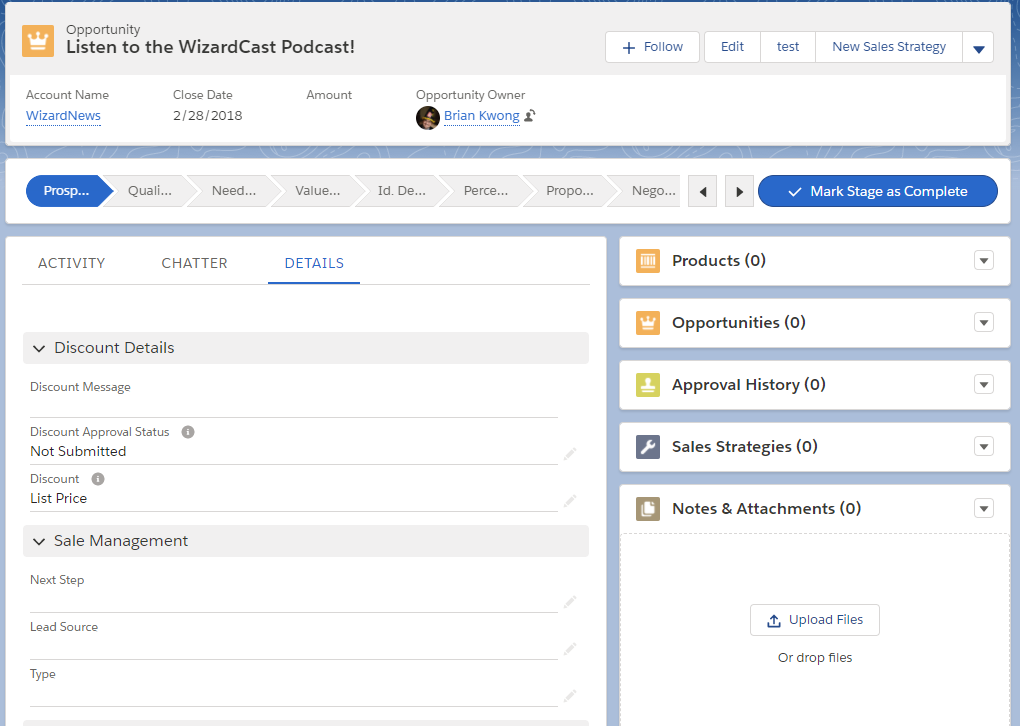Open more actions dropdown in header
The height and width of the screenshot is (726, 1020).
click(978, 47)
